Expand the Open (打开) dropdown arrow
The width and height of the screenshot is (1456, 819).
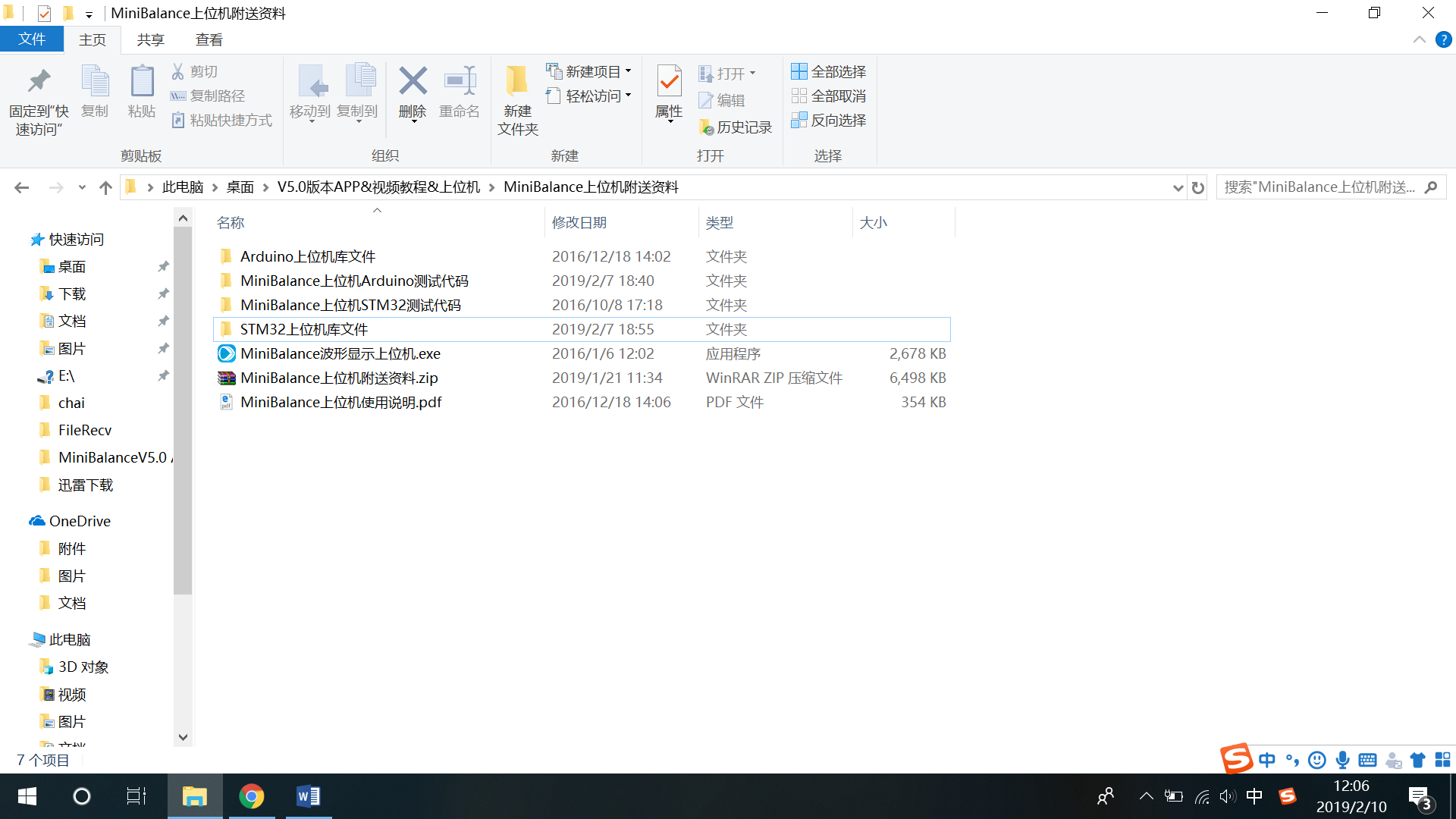753,74
